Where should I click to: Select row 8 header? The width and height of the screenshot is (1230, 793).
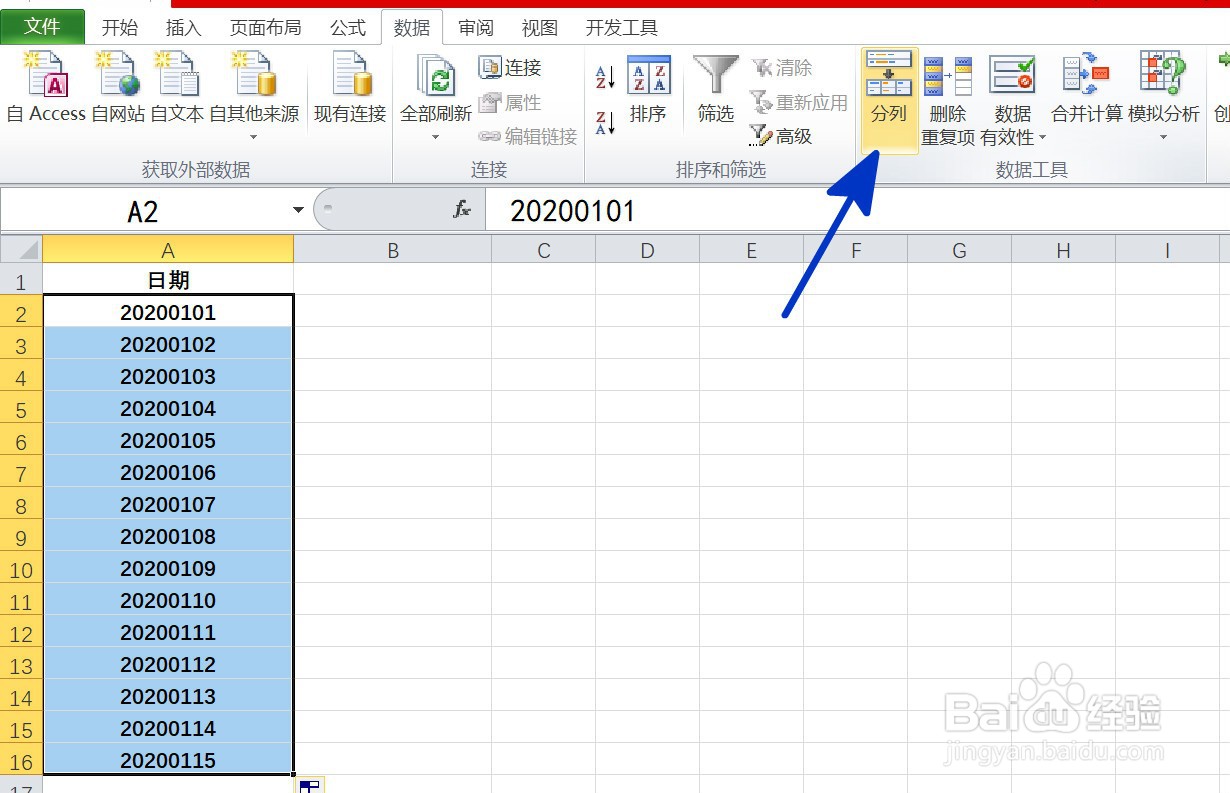(x=21, y=505)
